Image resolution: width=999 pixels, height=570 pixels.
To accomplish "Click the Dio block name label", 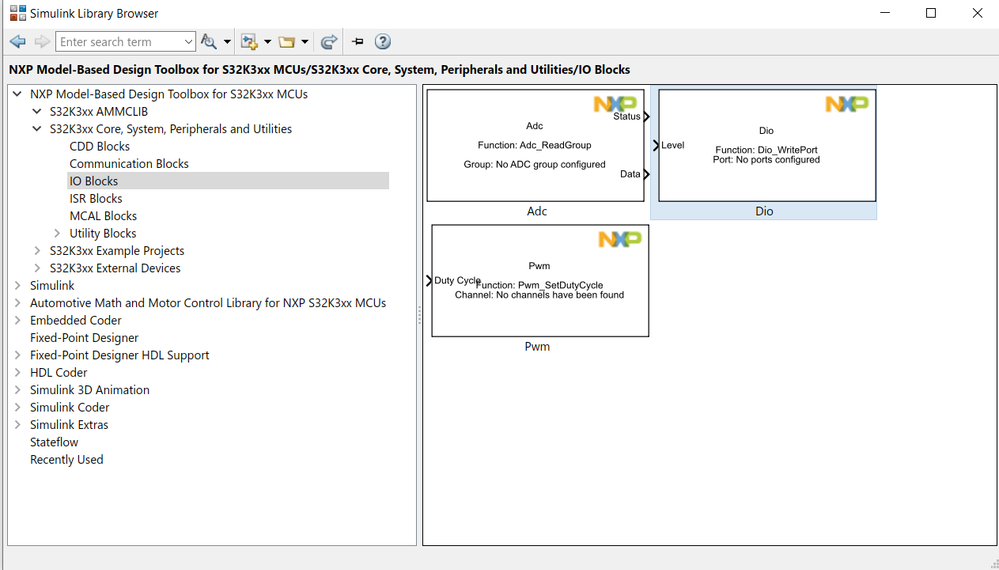I will click(764, 211).
